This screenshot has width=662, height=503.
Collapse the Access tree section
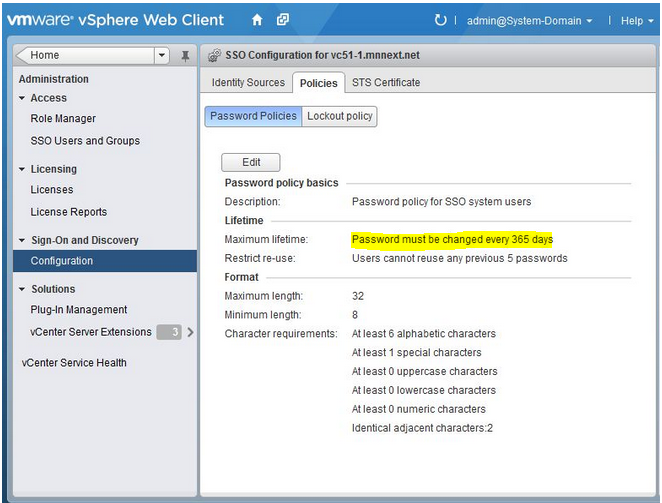22,98
